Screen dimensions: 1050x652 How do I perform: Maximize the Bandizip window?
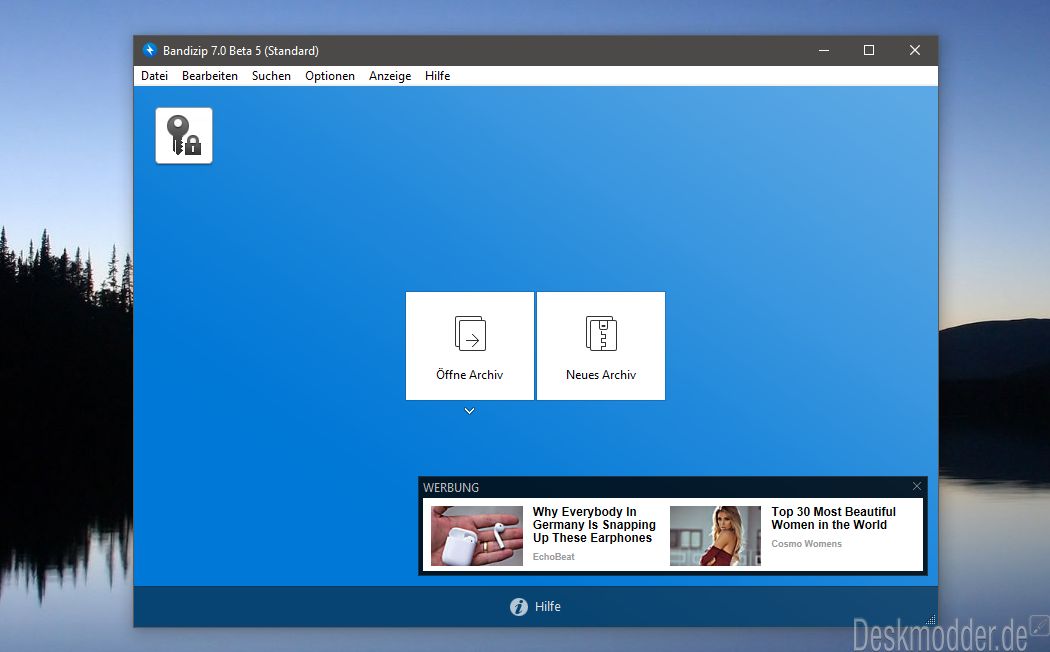(x=869, y=50)
